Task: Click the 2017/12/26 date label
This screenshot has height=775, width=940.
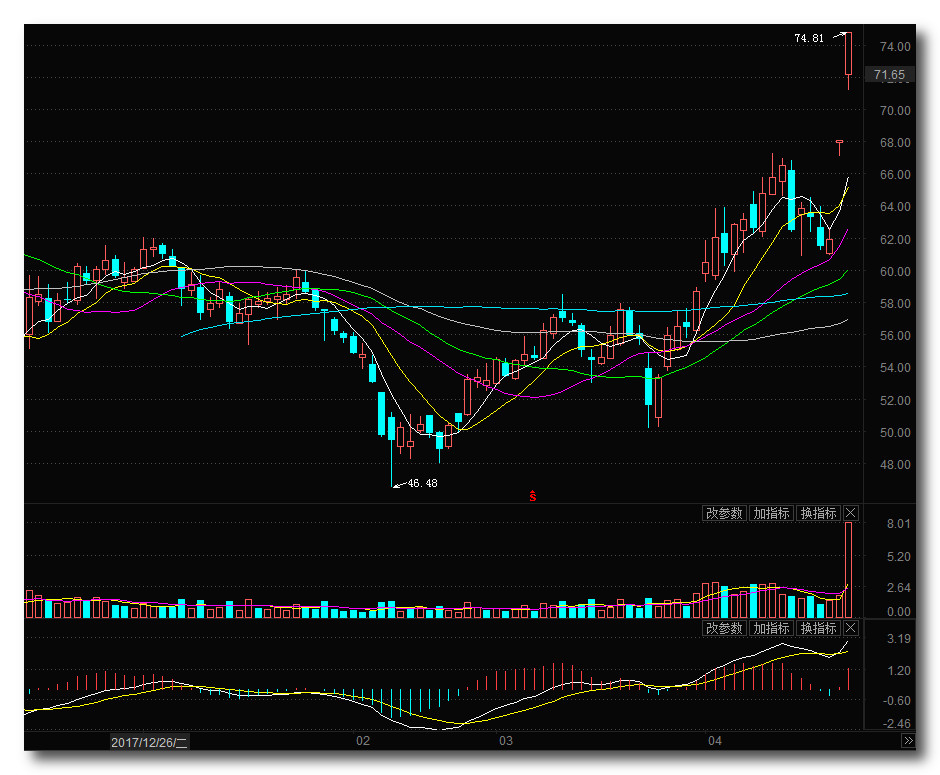Action: click(x=150, y=742)
